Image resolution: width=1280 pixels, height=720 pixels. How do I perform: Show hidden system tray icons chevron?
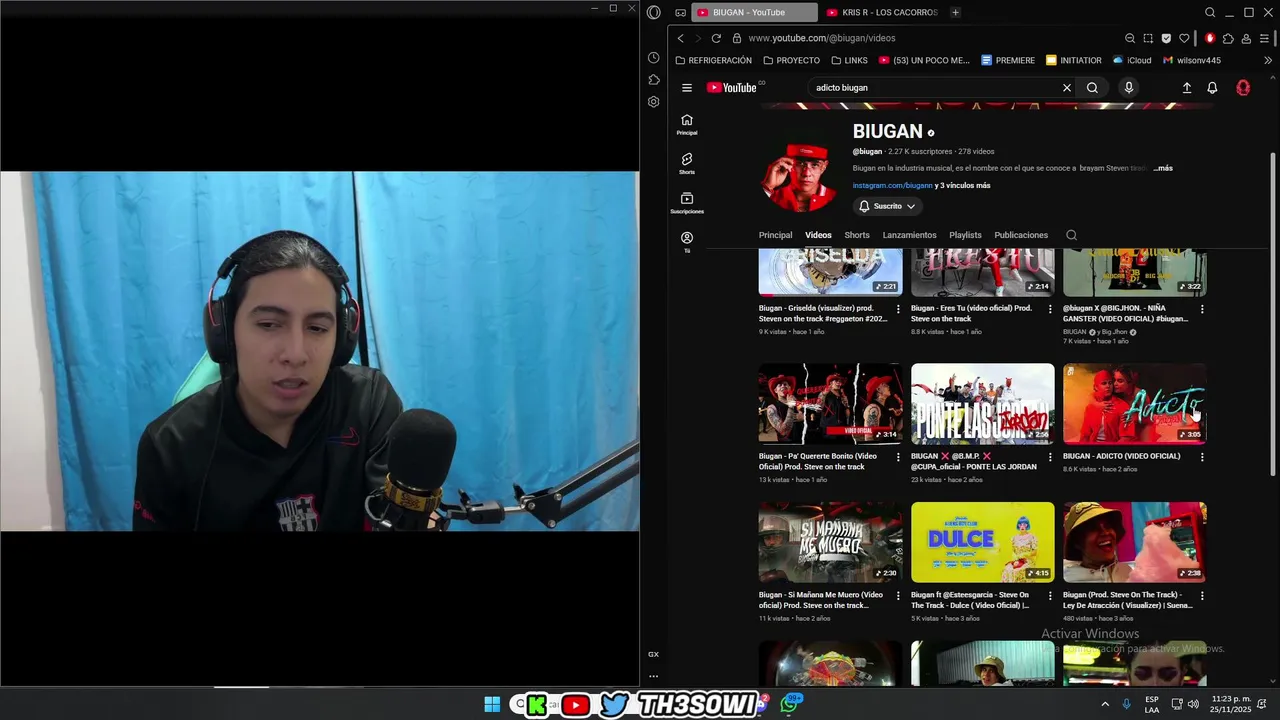(1105, 705)
